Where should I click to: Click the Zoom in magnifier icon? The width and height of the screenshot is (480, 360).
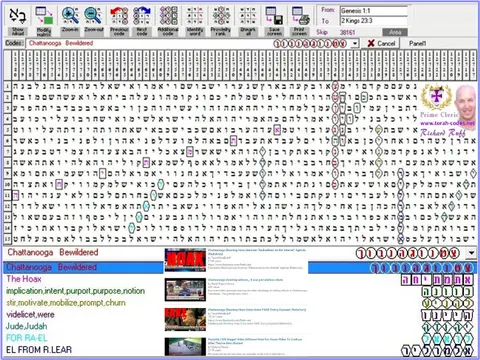(70, 20)
